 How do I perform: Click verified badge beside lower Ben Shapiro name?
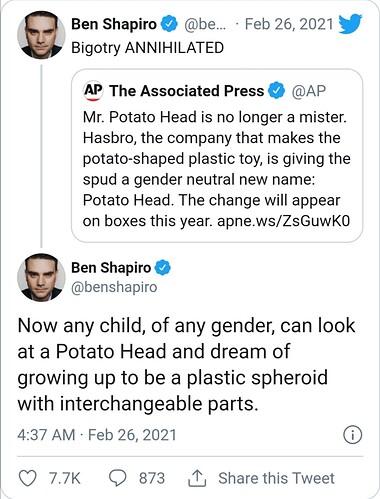(163, 268)
